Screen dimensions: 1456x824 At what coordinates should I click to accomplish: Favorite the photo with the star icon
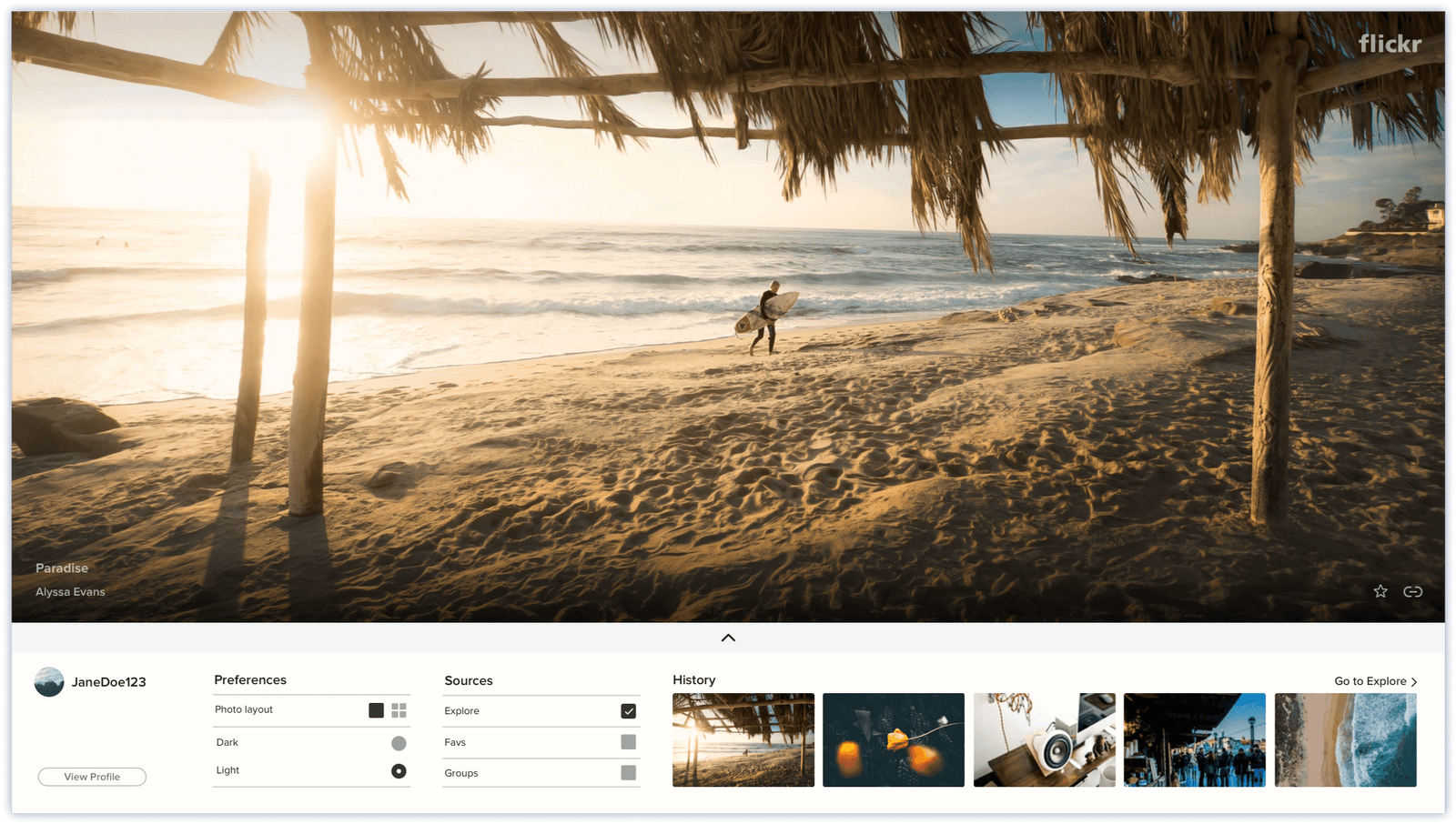point(1380,591)
